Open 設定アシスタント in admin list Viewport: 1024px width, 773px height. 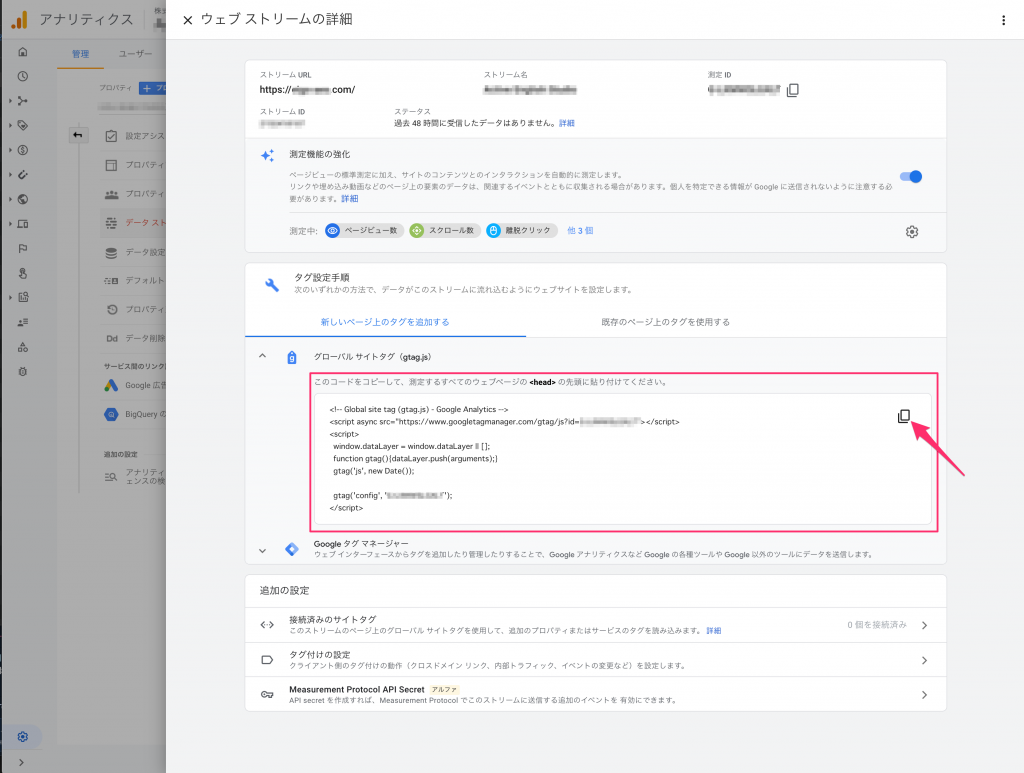click(x=135, y=136)
